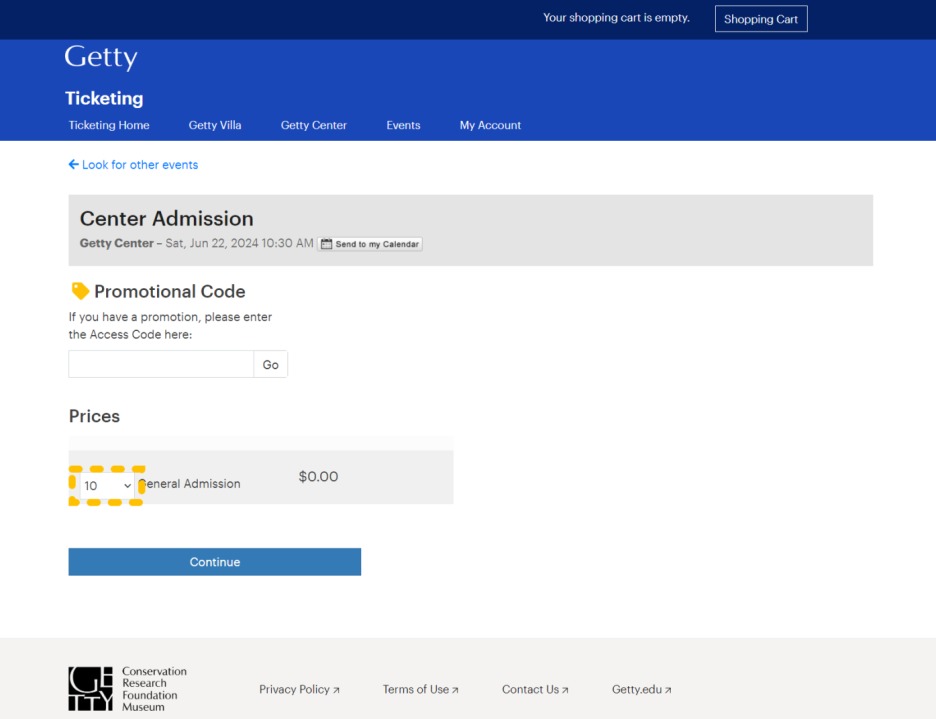This screenshot has width=936, height=719.
Task: Click the Getty logo
Action: click(x=101, y=58)
